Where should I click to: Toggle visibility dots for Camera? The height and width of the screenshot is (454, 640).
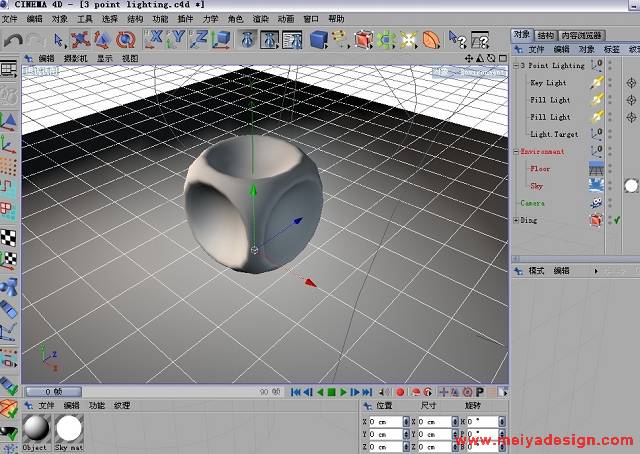[610, 203]
